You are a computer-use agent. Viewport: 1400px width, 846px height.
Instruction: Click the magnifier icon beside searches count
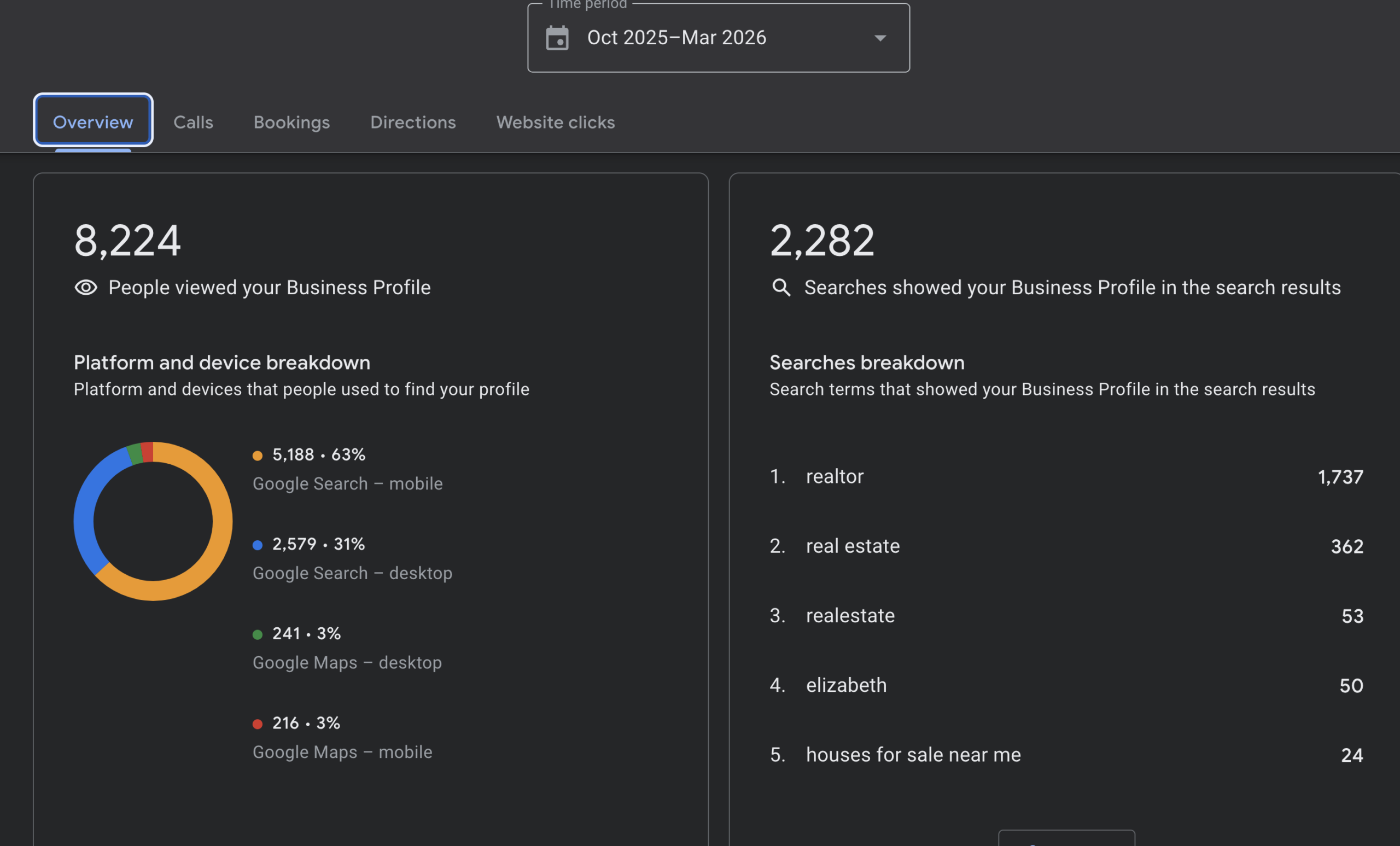pyautogui.click(x=781, y=288)
